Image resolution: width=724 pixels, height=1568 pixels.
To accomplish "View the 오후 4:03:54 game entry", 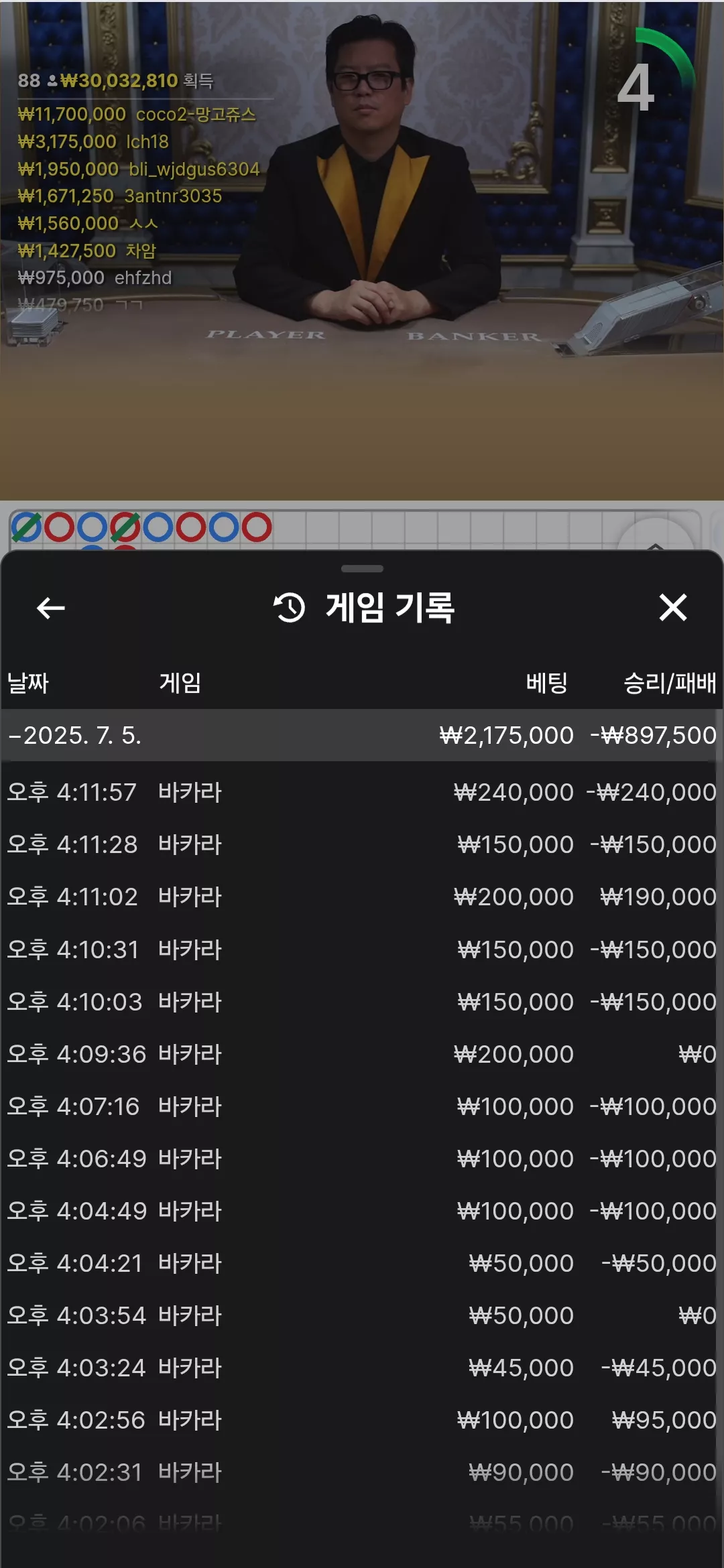I will [x=362, y=1315].
